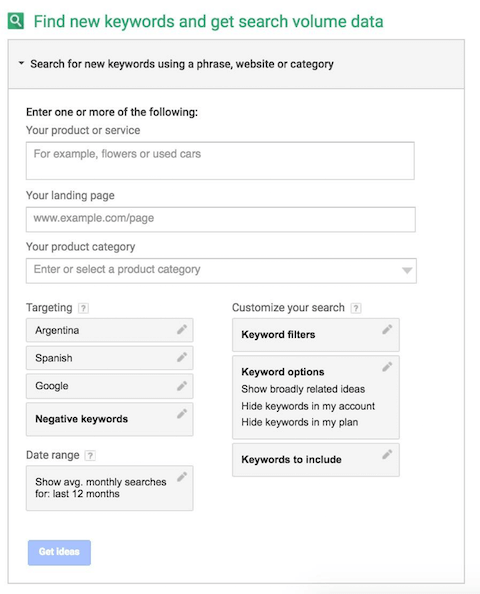Edit Negative keywords via pencil icon

(182, 414)
